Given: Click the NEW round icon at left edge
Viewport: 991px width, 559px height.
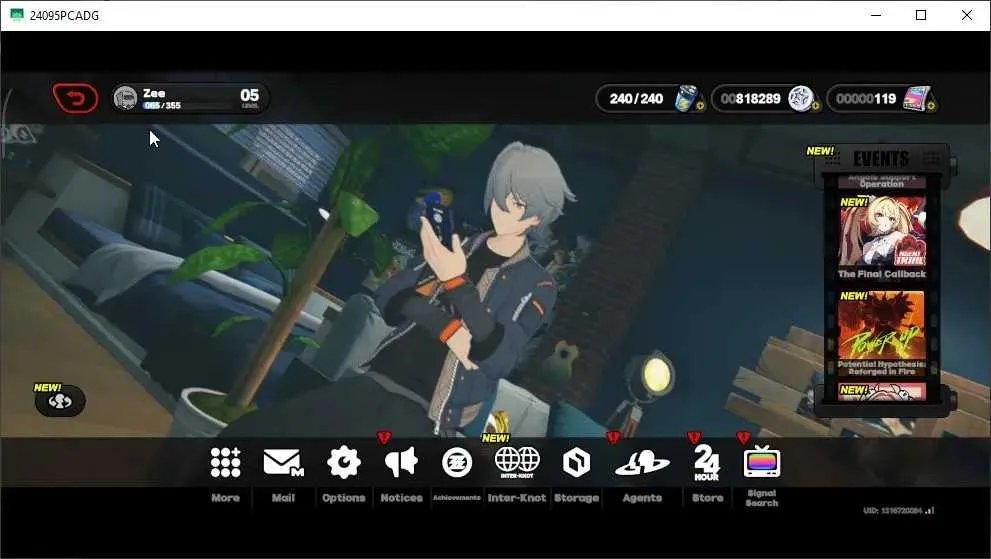Looking at the screenshot, I should pos(60,401).
